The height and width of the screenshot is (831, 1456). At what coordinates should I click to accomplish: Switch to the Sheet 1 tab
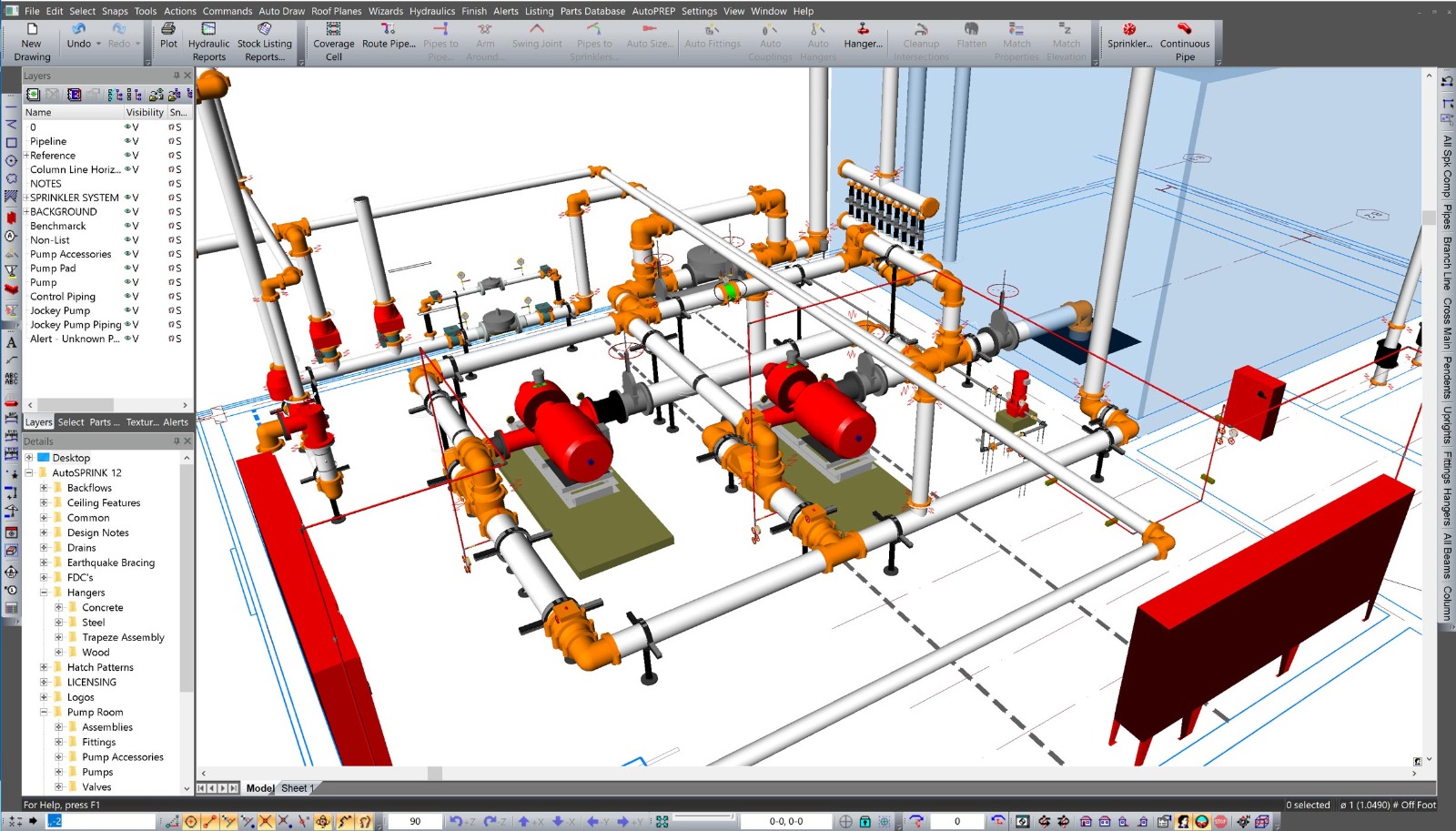pos(297,788)
